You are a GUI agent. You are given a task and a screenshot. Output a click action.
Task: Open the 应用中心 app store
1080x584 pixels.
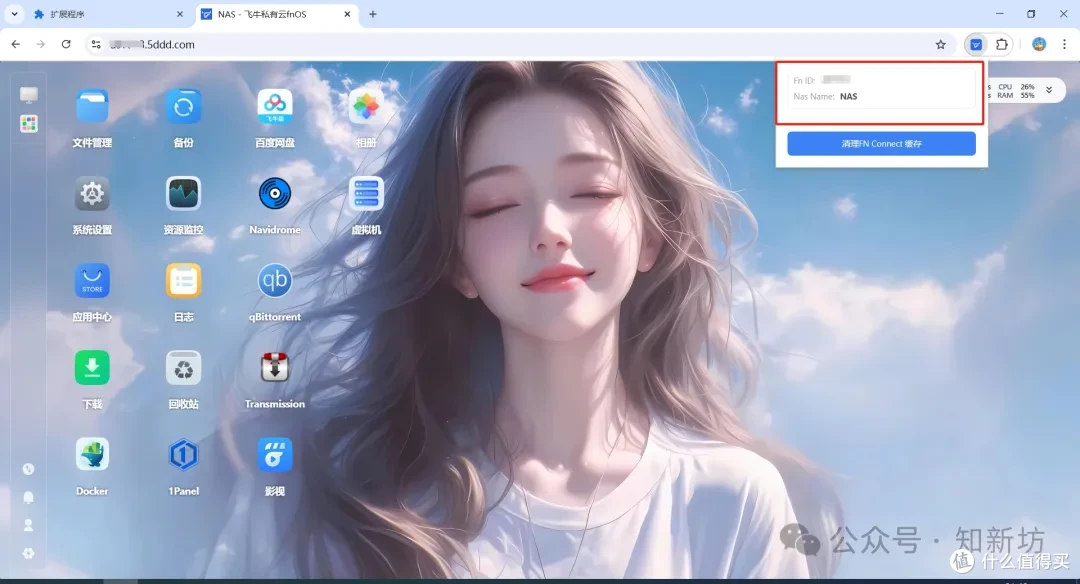click(x=92, y=281)
